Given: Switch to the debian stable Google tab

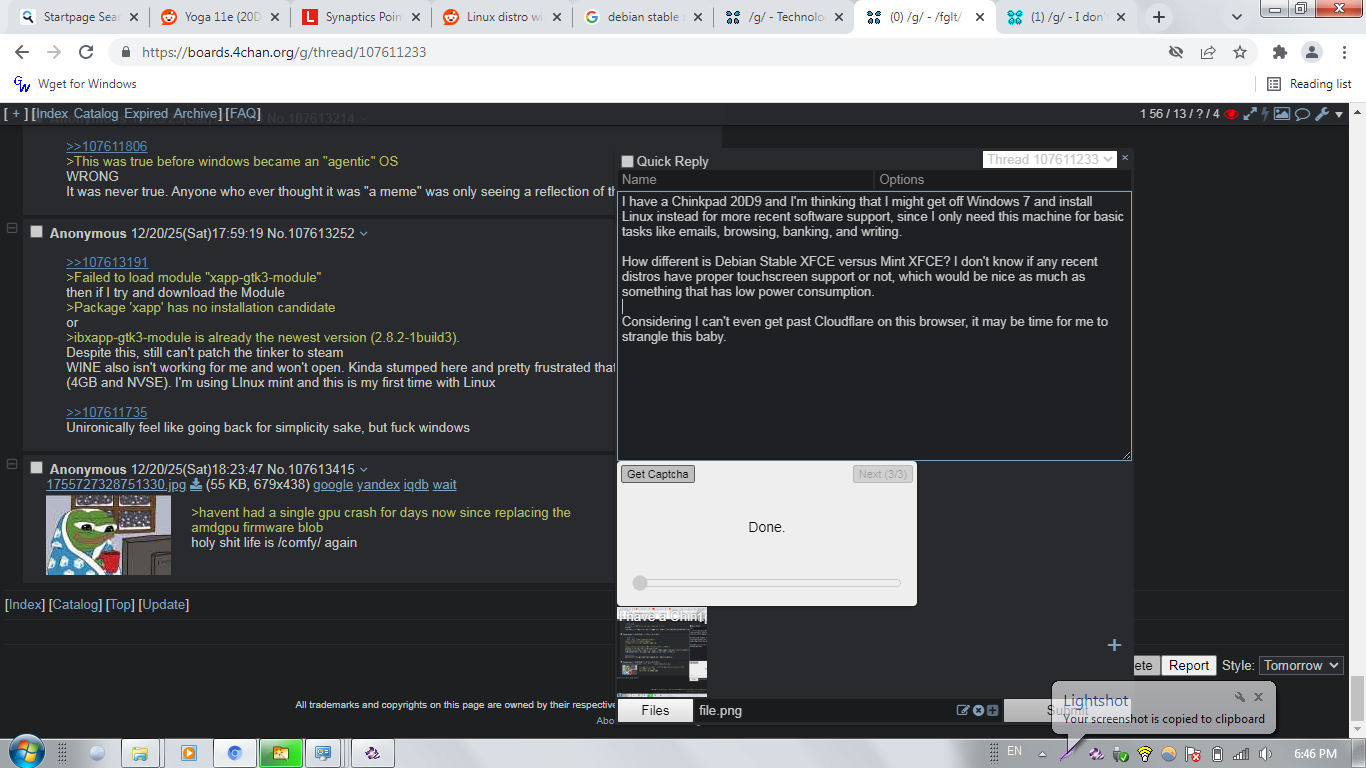Looking at the screenshot, I should click(x=644, y=17).
